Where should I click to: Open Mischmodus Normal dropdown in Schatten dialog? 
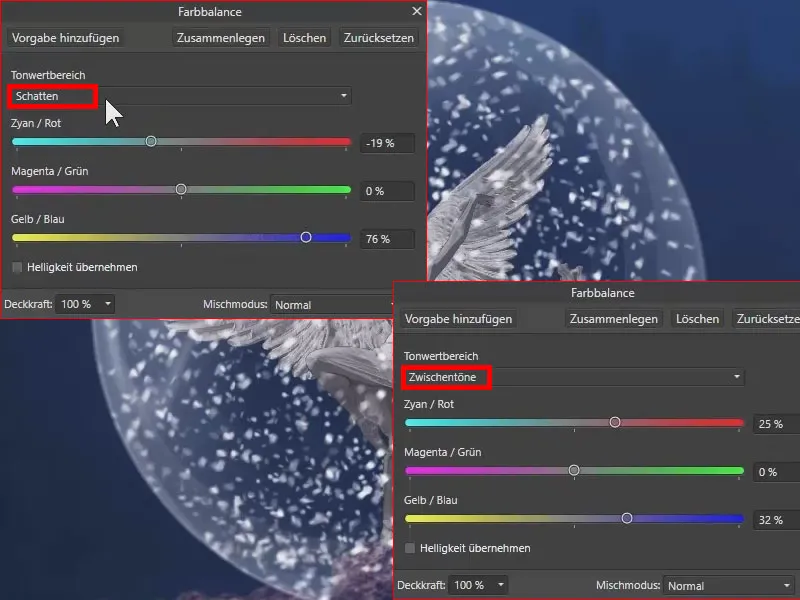click(x=334, y=305)
